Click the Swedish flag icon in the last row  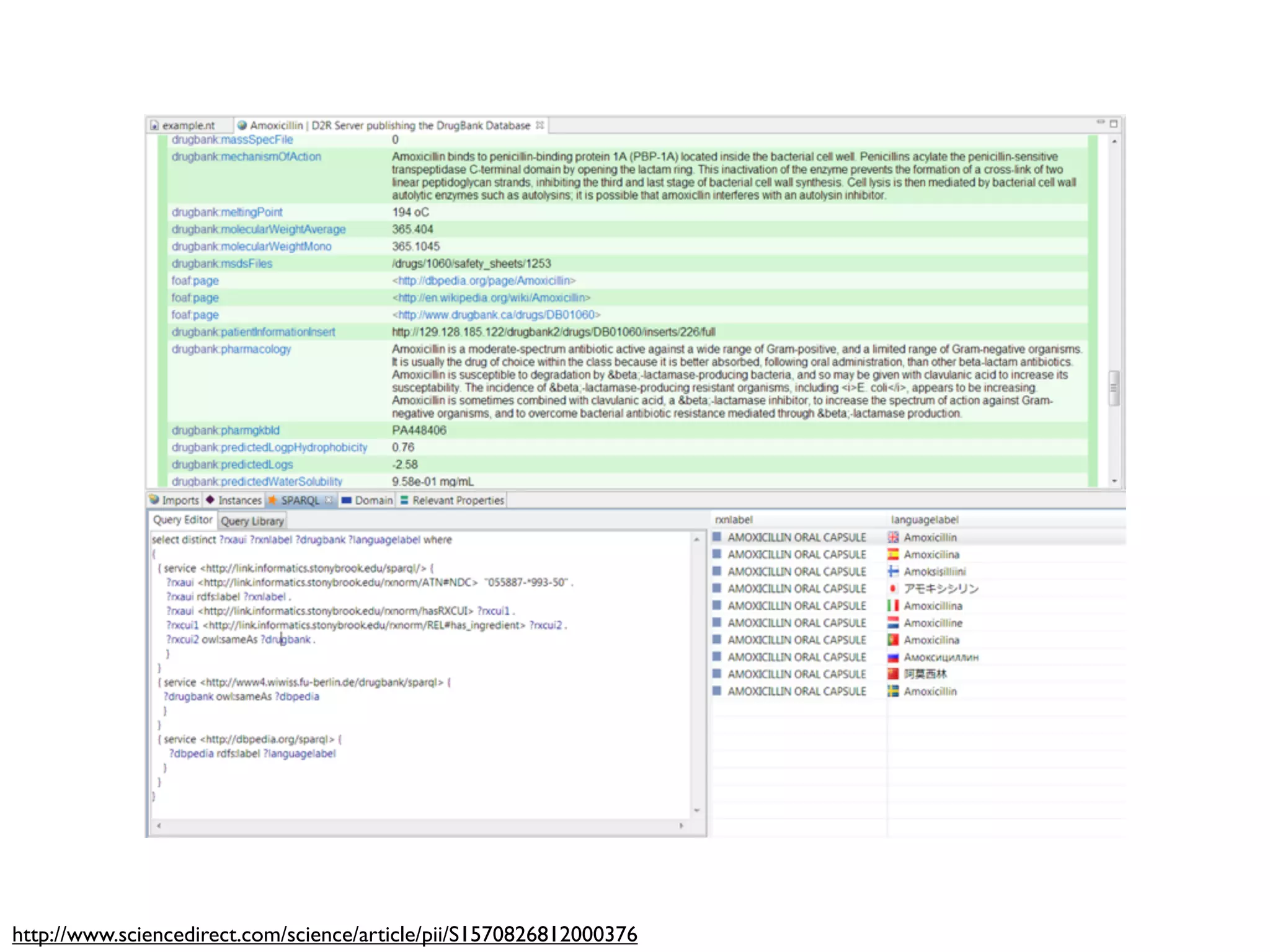point(893,691)
